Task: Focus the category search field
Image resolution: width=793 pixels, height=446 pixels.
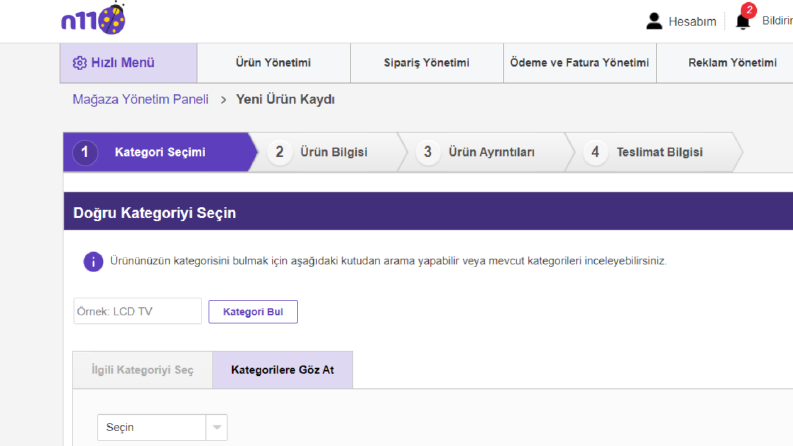Action: point(138,311)
